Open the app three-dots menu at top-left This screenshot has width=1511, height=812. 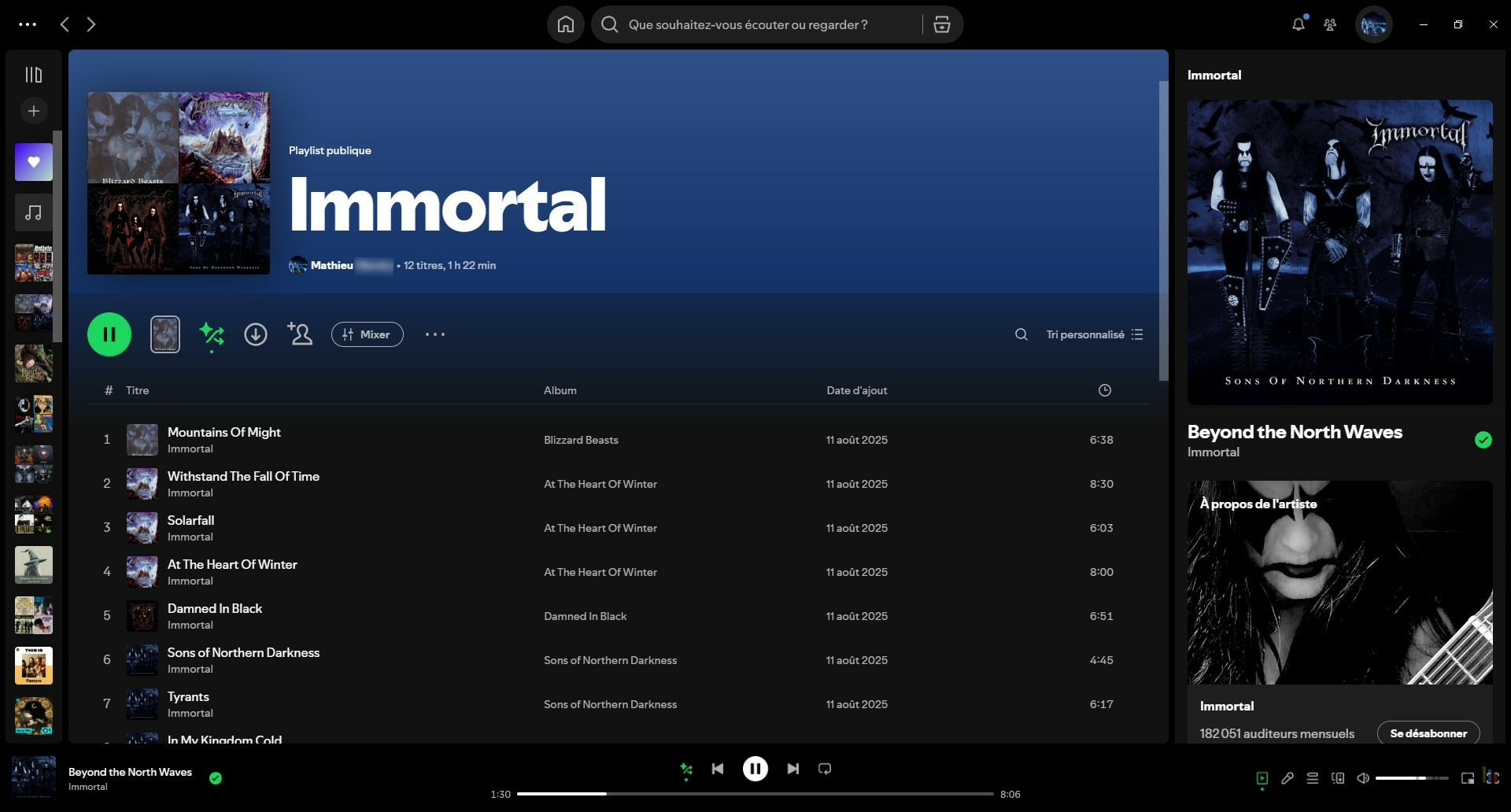(28, 24)
